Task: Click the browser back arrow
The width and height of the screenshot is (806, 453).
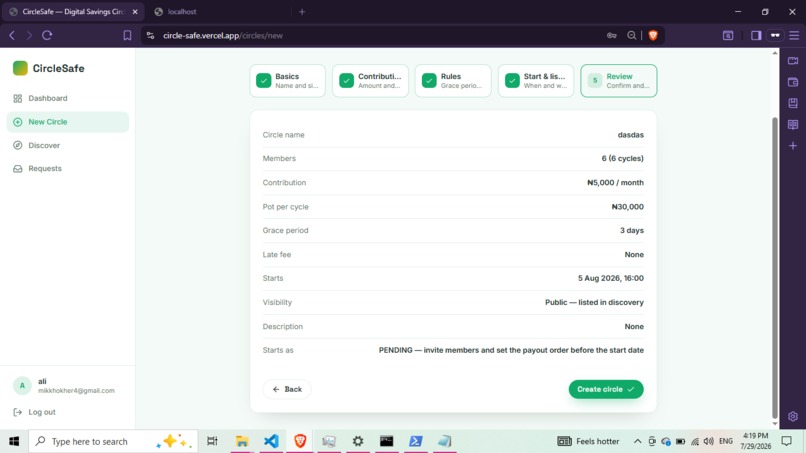Action: [x=12, y=35]
